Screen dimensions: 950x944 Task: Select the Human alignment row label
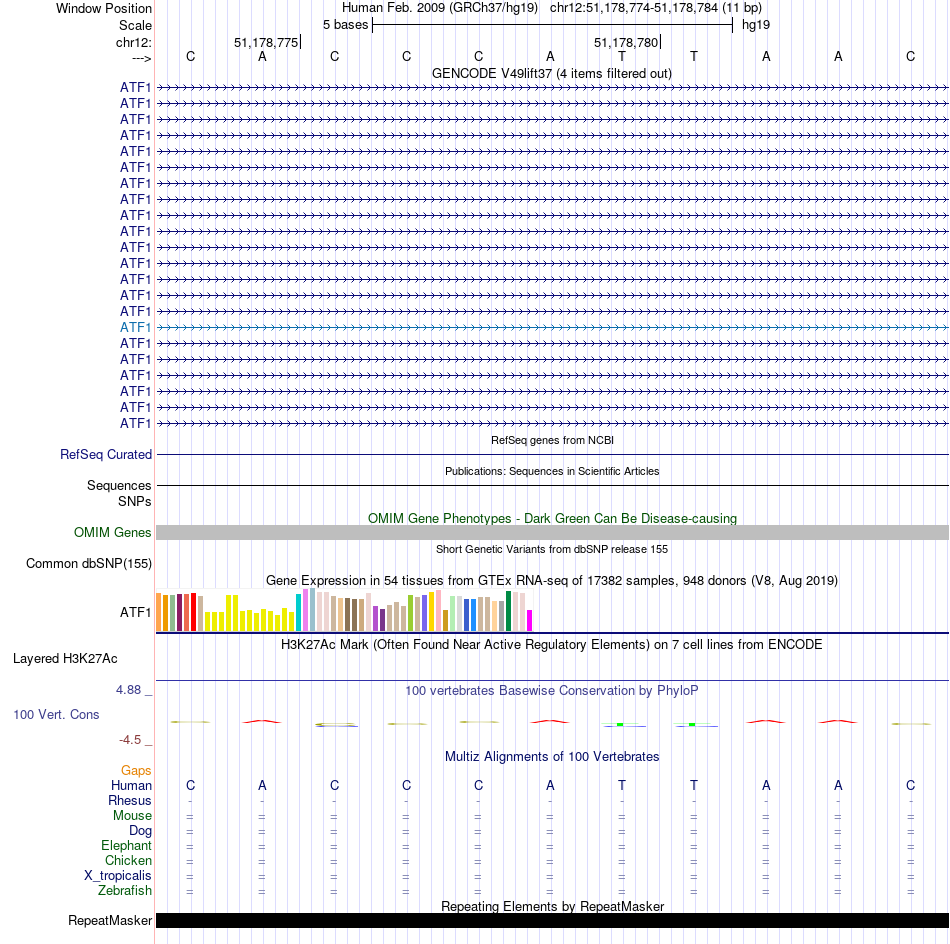[131, 785]
